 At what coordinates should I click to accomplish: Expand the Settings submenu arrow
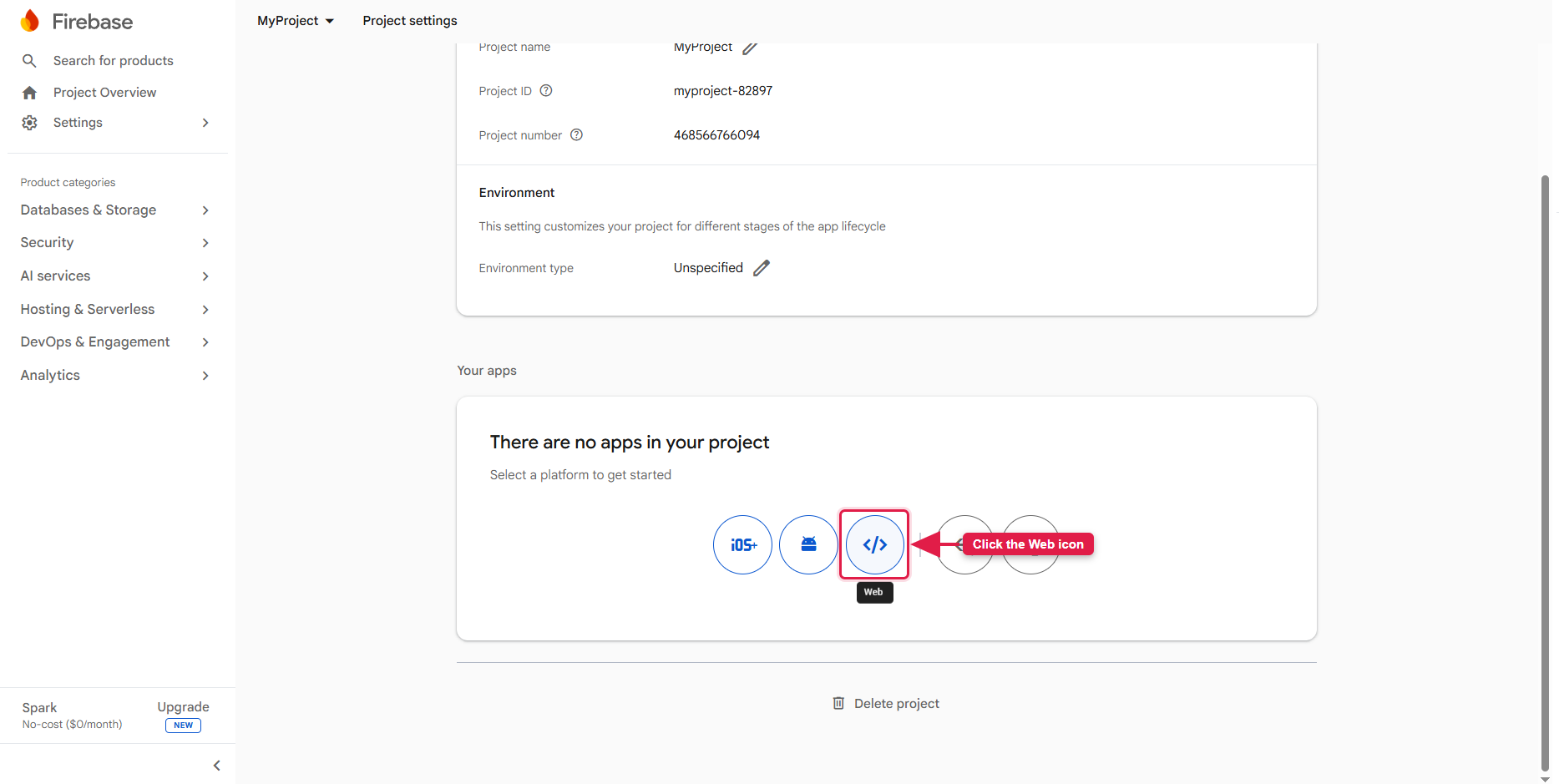(x=205, y=123)
